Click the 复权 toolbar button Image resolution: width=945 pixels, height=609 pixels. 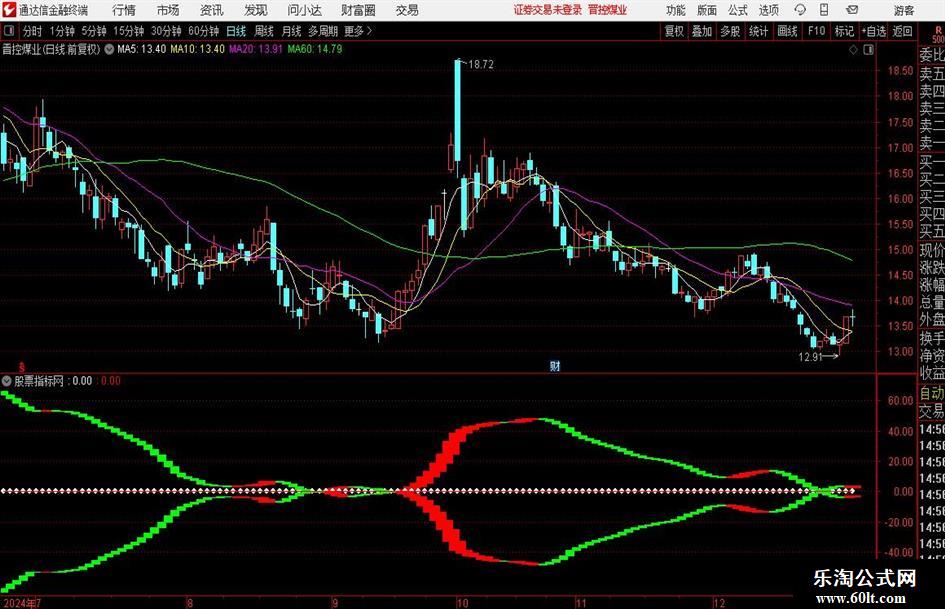674,31
